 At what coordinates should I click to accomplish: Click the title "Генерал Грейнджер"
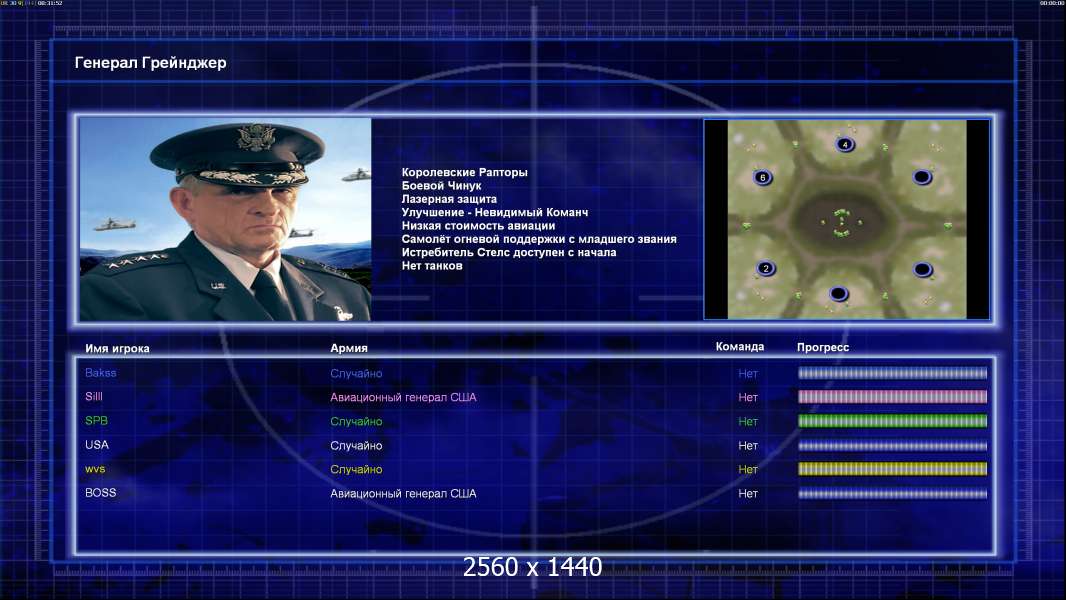(x=150, y=63)
